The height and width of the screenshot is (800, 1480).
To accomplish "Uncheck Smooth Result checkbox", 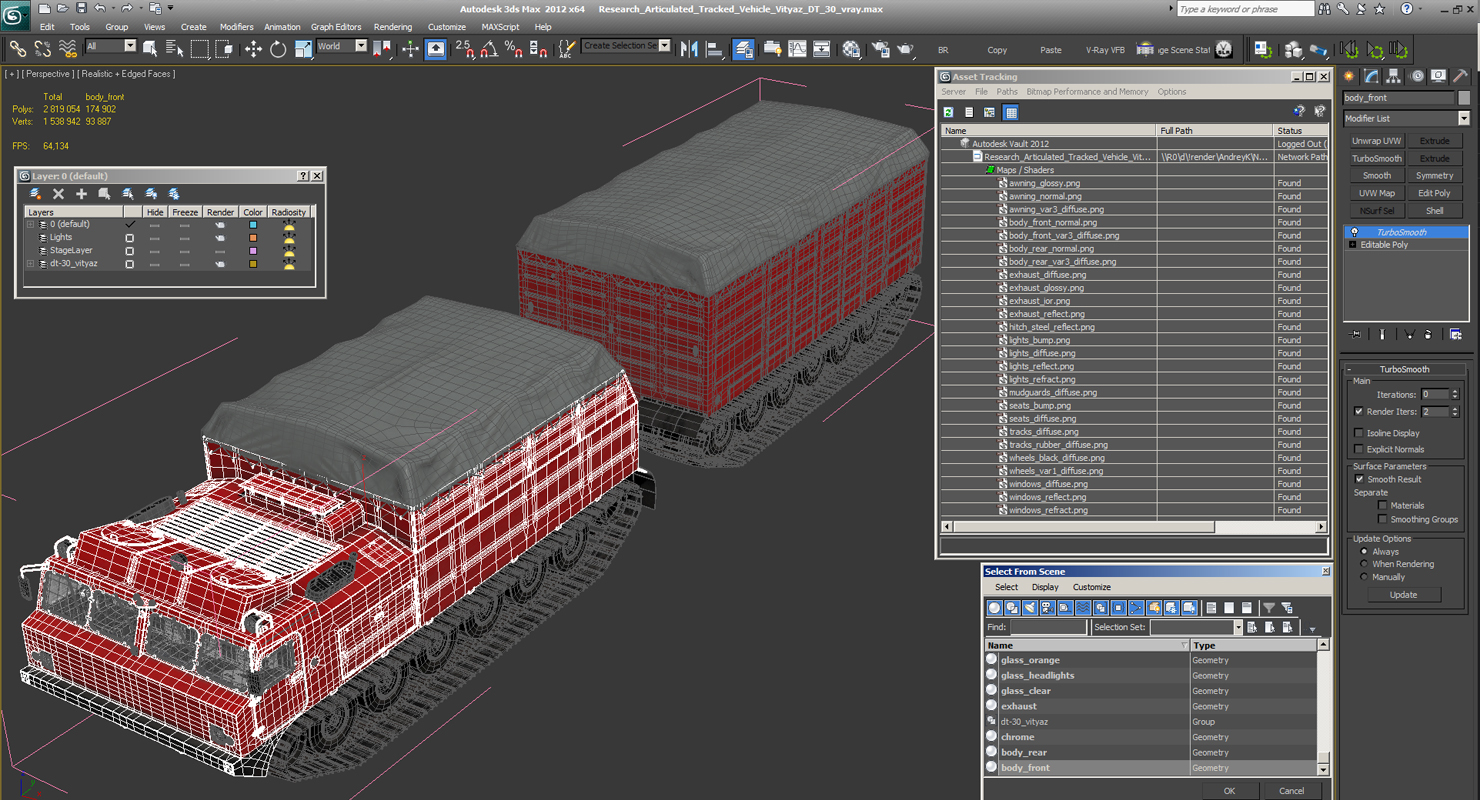I will point(1358,479).
